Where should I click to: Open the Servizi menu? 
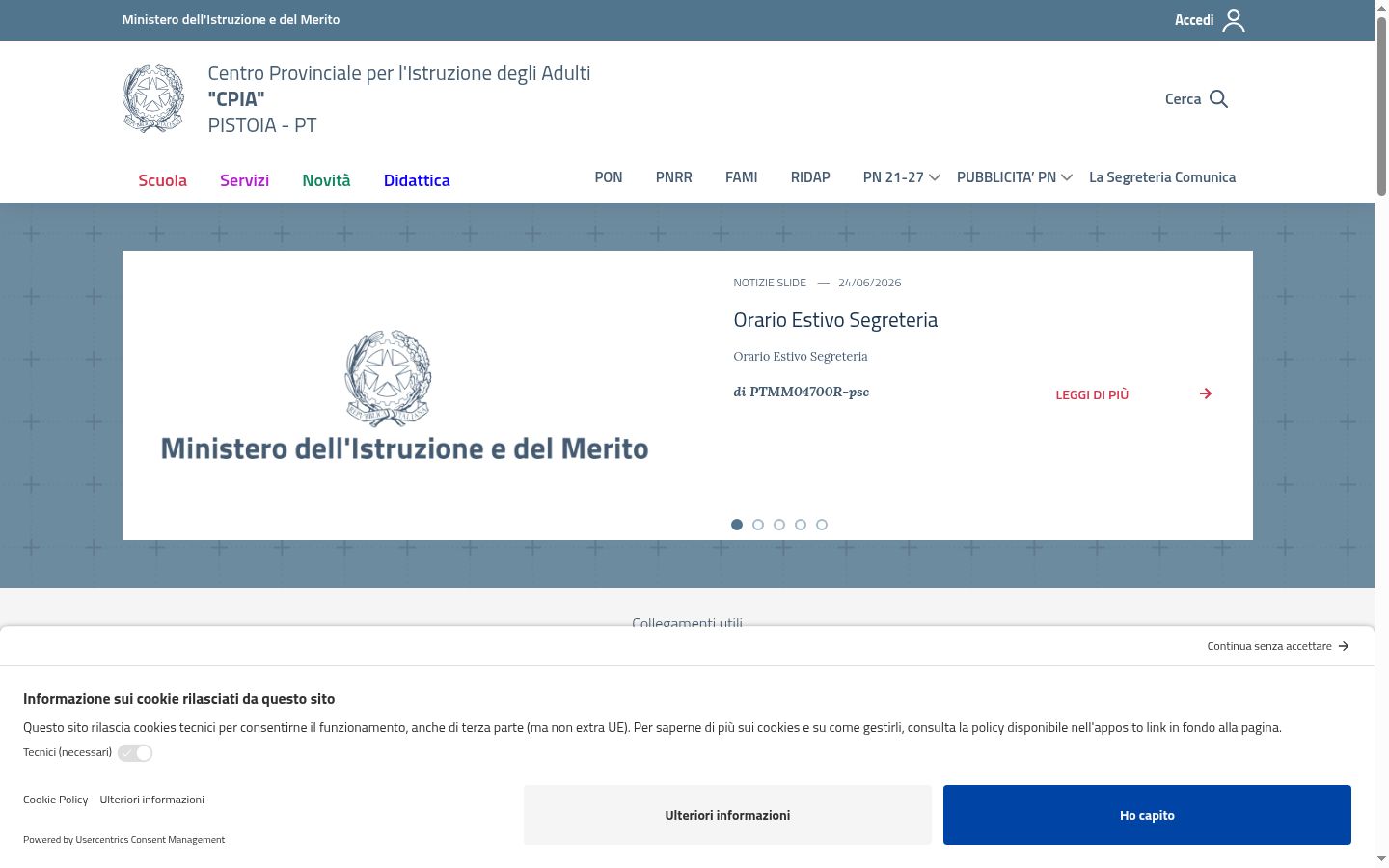pos(244,180)
